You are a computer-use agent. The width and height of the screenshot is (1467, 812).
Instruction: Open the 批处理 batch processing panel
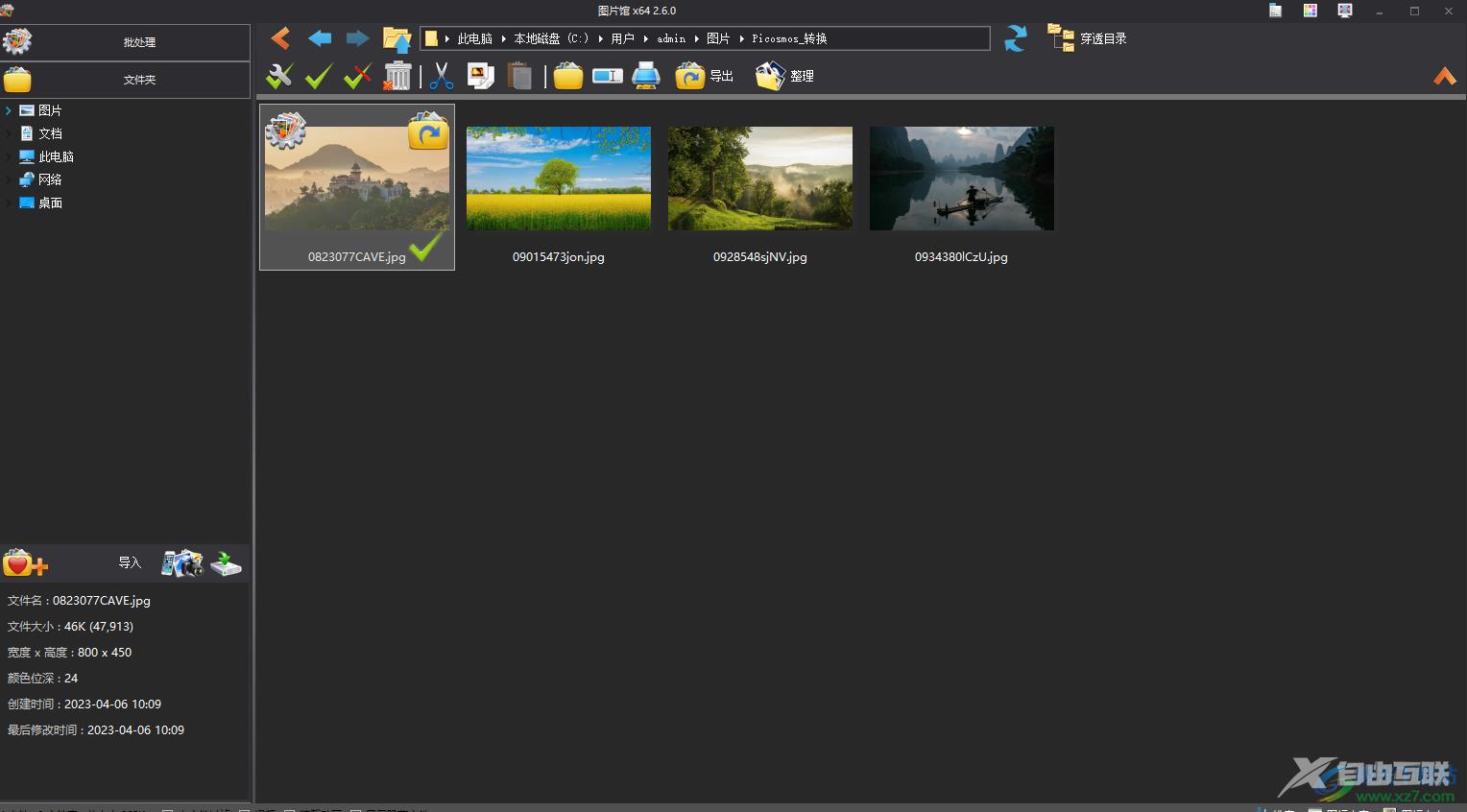tap(125, 42)
